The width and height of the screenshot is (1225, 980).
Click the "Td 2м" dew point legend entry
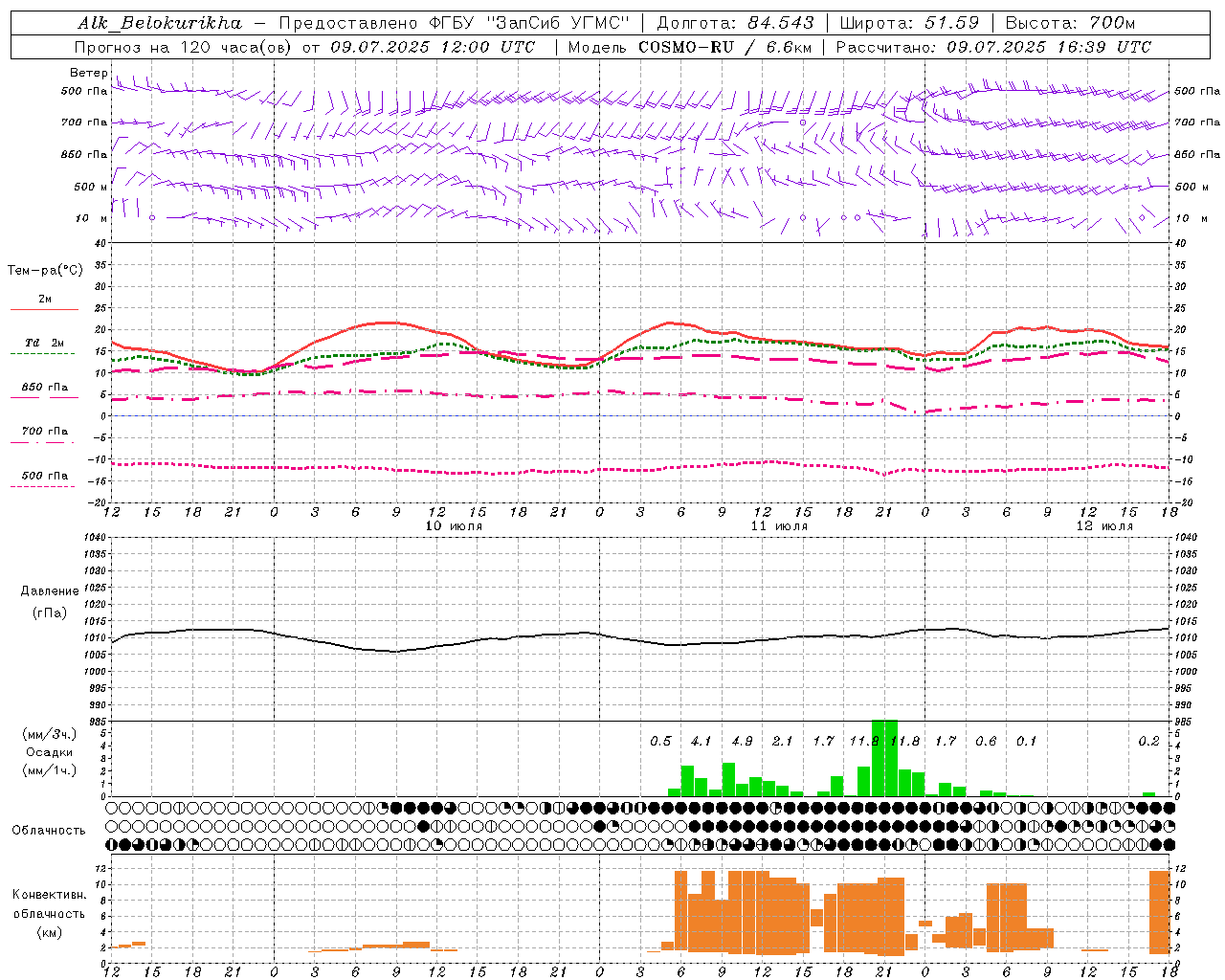[x=44, y=343]
